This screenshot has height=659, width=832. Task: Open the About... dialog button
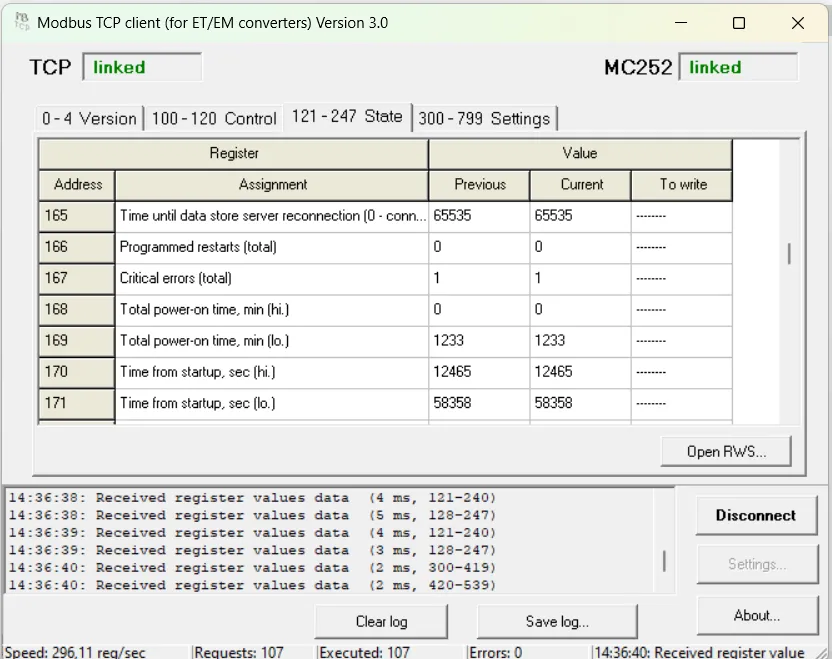tap(757, 615)
